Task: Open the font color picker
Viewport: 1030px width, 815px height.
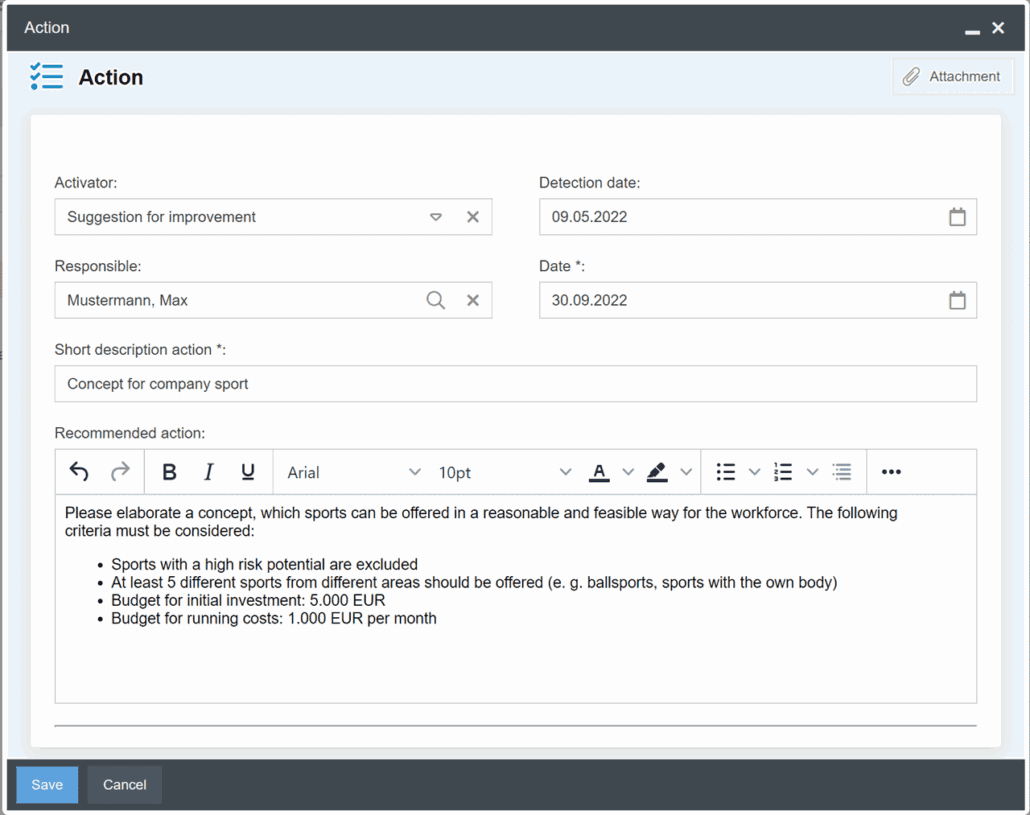Action: (600, 471)
